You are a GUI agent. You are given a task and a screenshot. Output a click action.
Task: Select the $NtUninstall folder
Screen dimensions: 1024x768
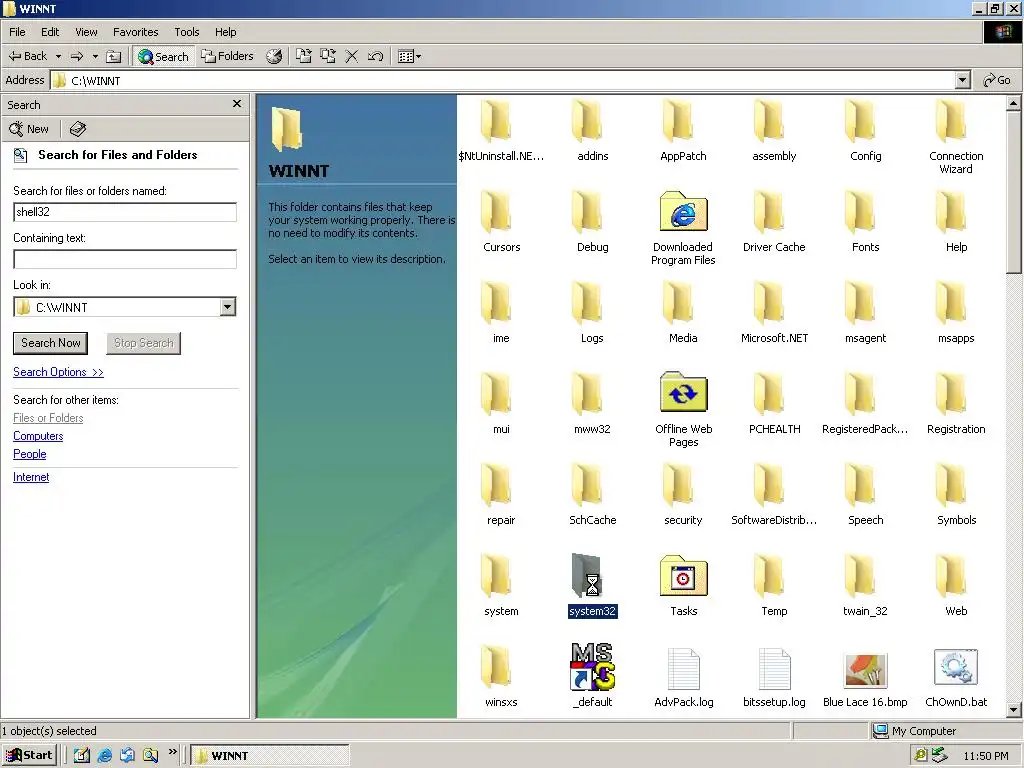click(501, 129)
